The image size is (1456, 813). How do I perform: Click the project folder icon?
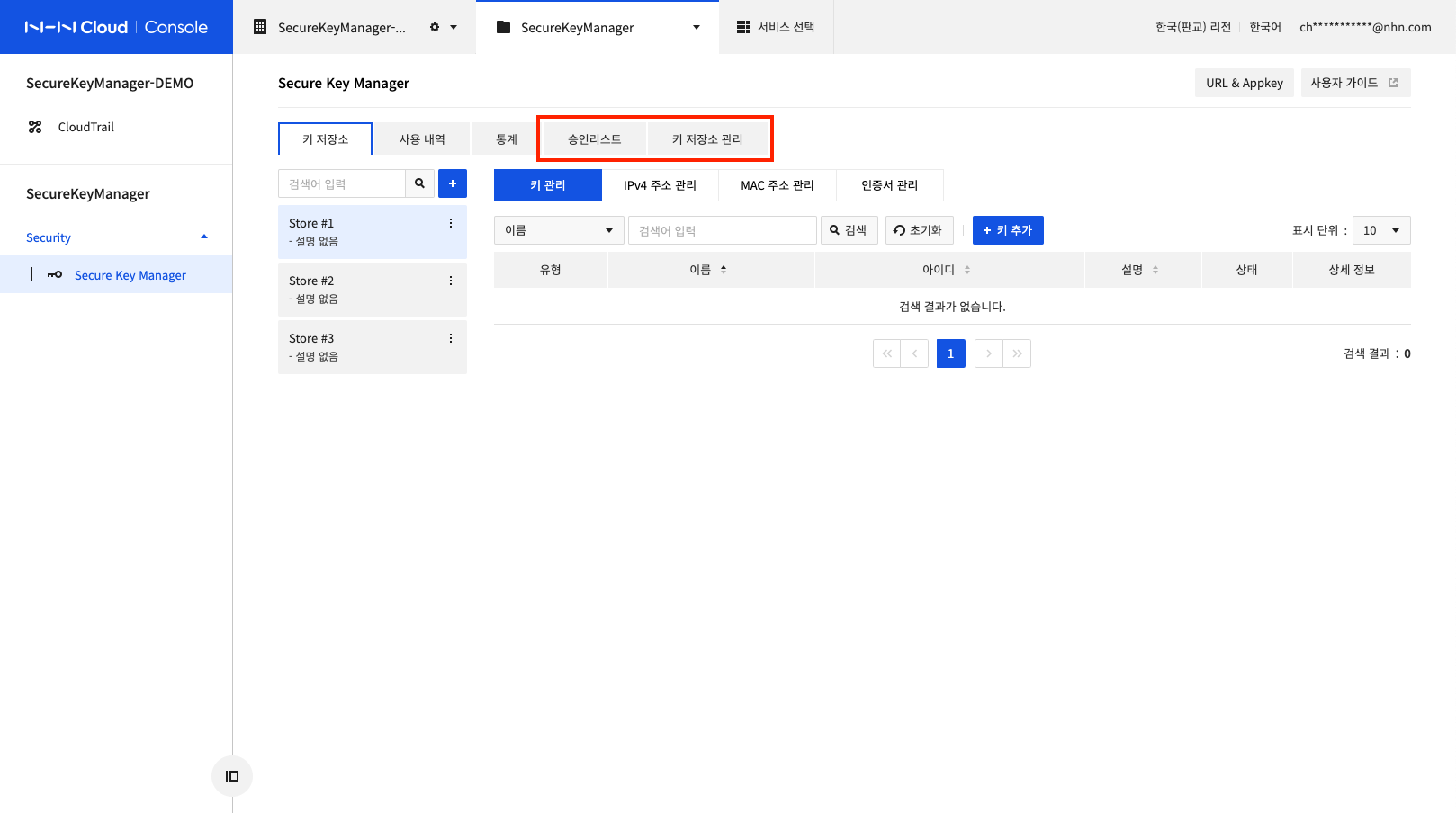(x=504, y=27)
